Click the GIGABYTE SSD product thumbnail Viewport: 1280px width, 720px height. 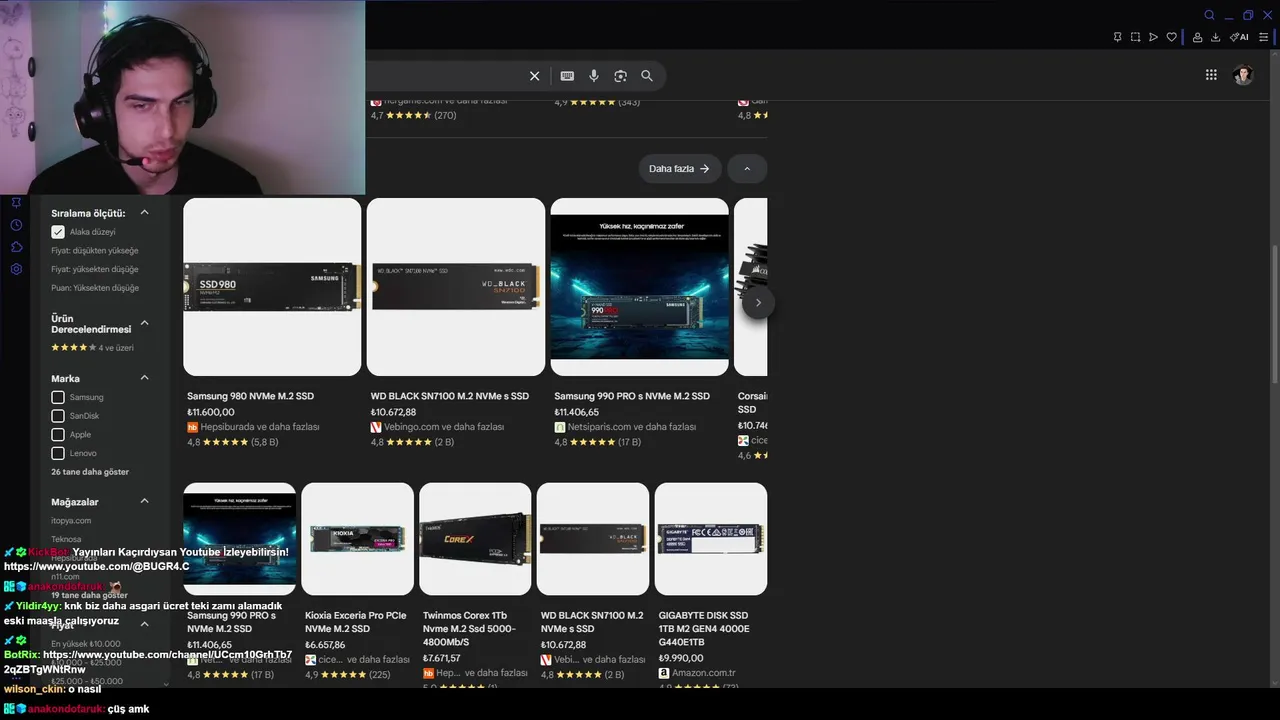tap(711, 539)
